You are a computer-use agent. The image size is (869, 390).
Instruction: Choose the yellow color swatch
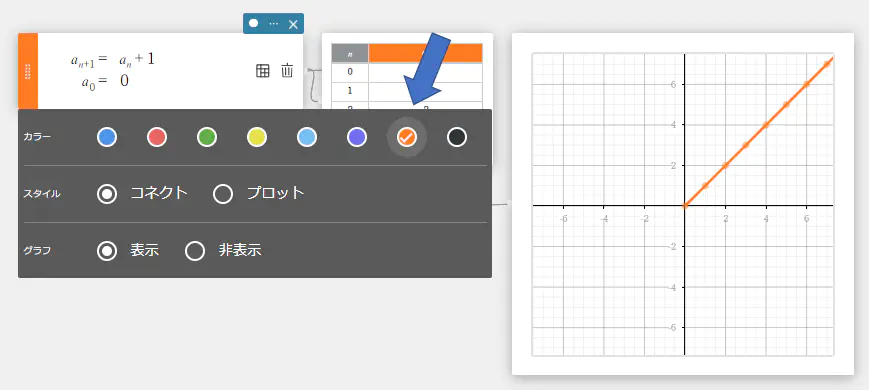(257, 137)
